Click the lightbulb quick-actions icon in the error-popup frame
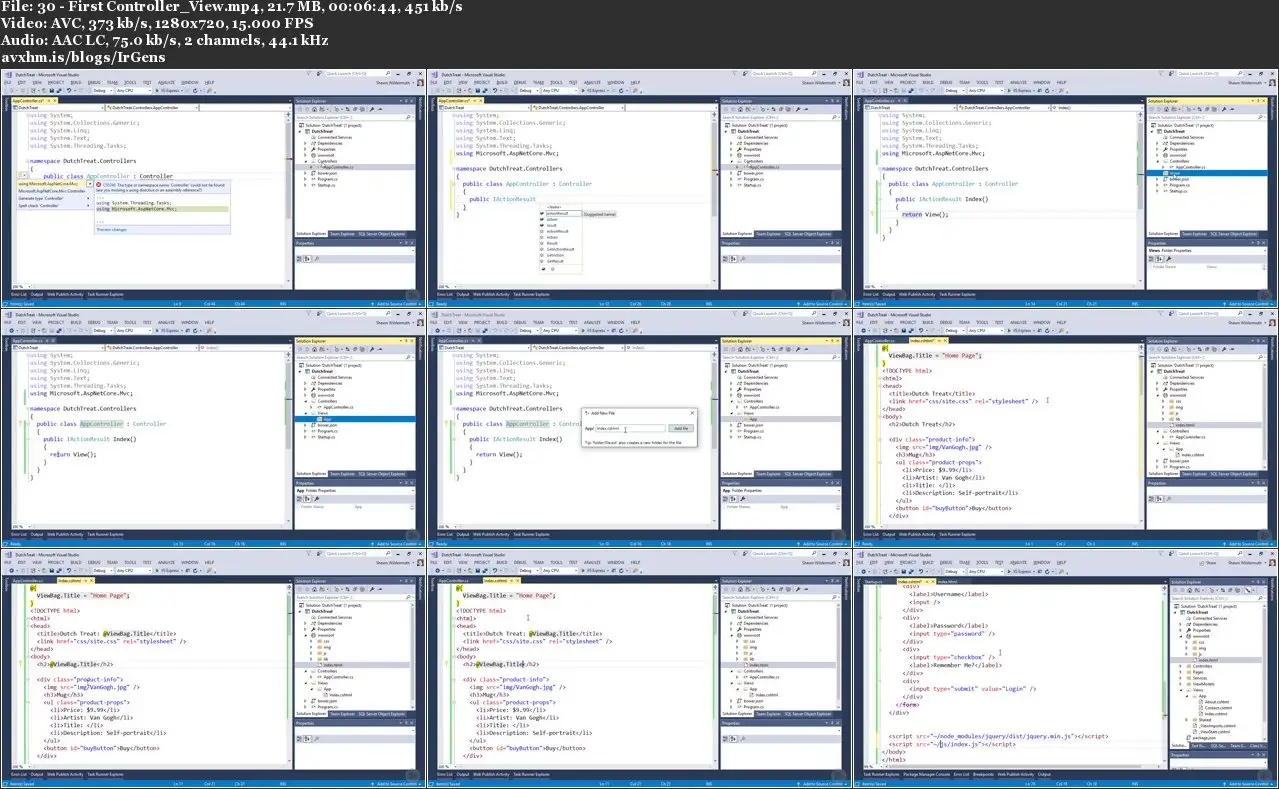Image resolution: width=1279 pixels, height=789 pixels. click(x=22, y=175)
